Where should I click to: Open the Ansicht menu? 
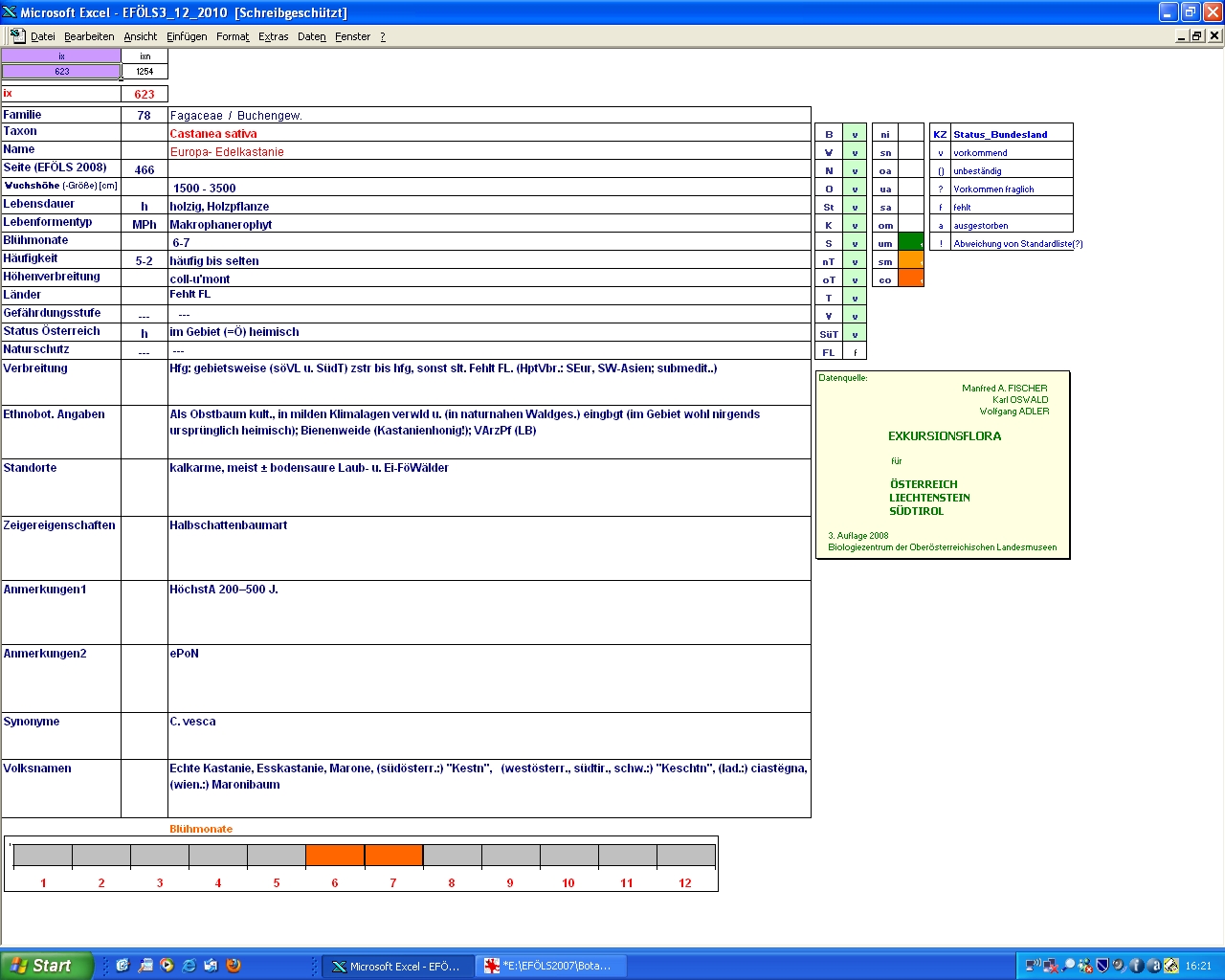point(140,36)
